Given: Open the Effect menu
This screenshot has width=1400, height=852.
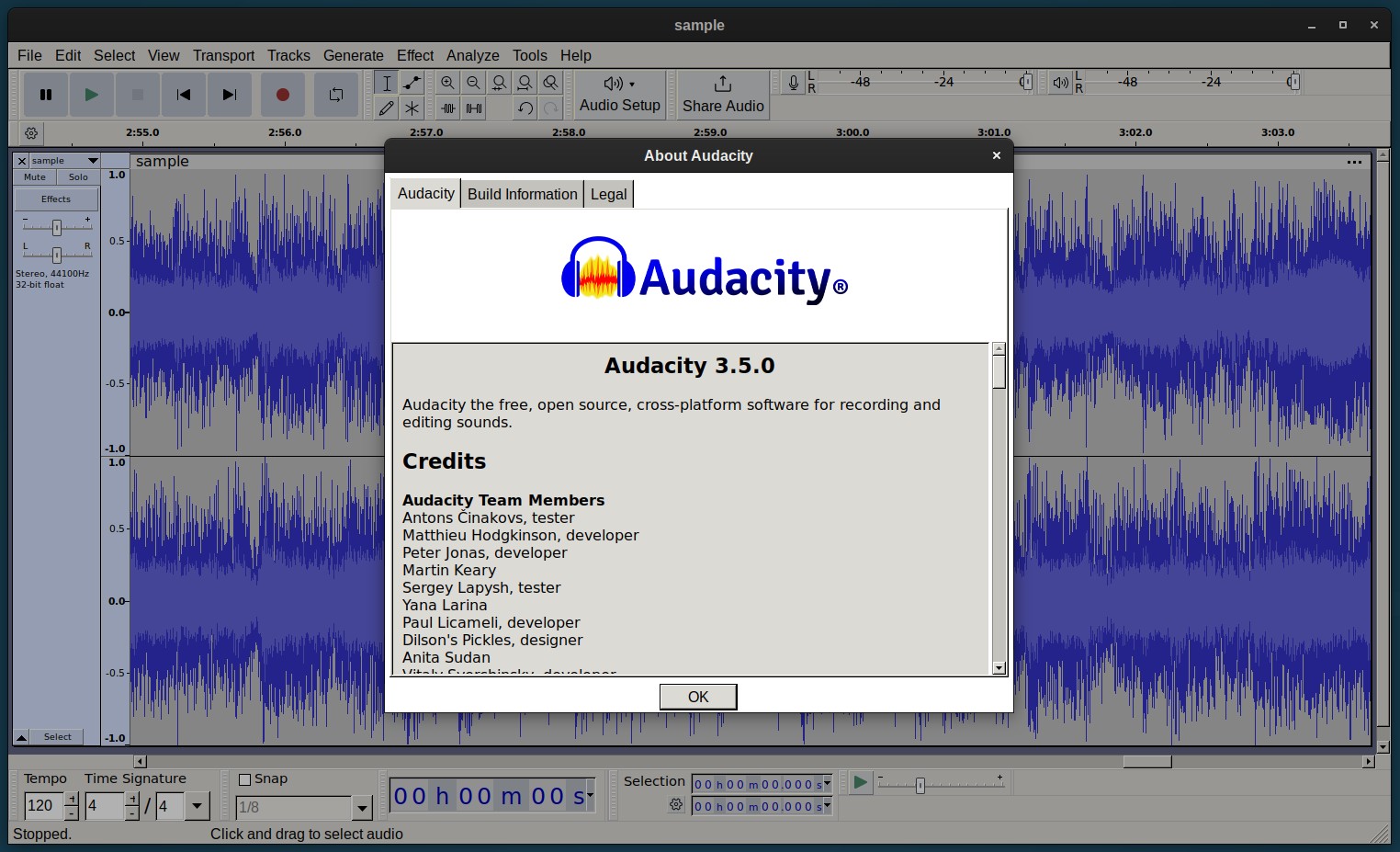Looking at the screenshot, I should click(415, 55).
